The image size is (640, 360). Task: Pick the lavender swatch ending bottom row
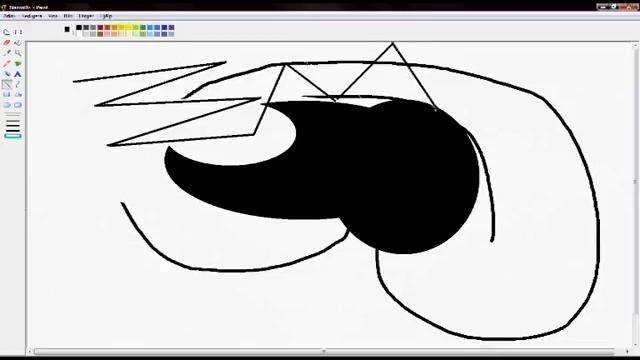(171, 34)
